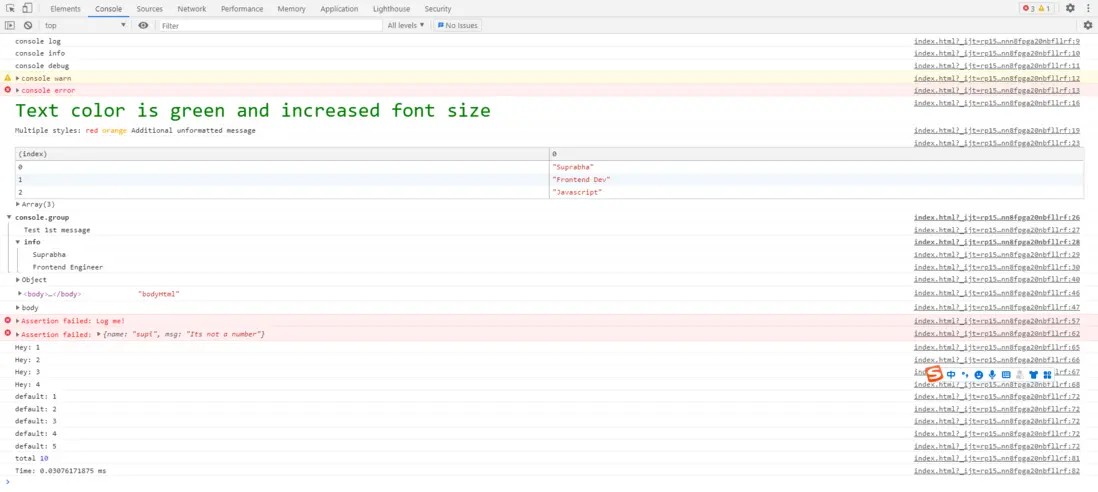The image size is (1098, 492).
Task: Open the Sogou skin shirt icon
Action: [x=1034, y=375]
